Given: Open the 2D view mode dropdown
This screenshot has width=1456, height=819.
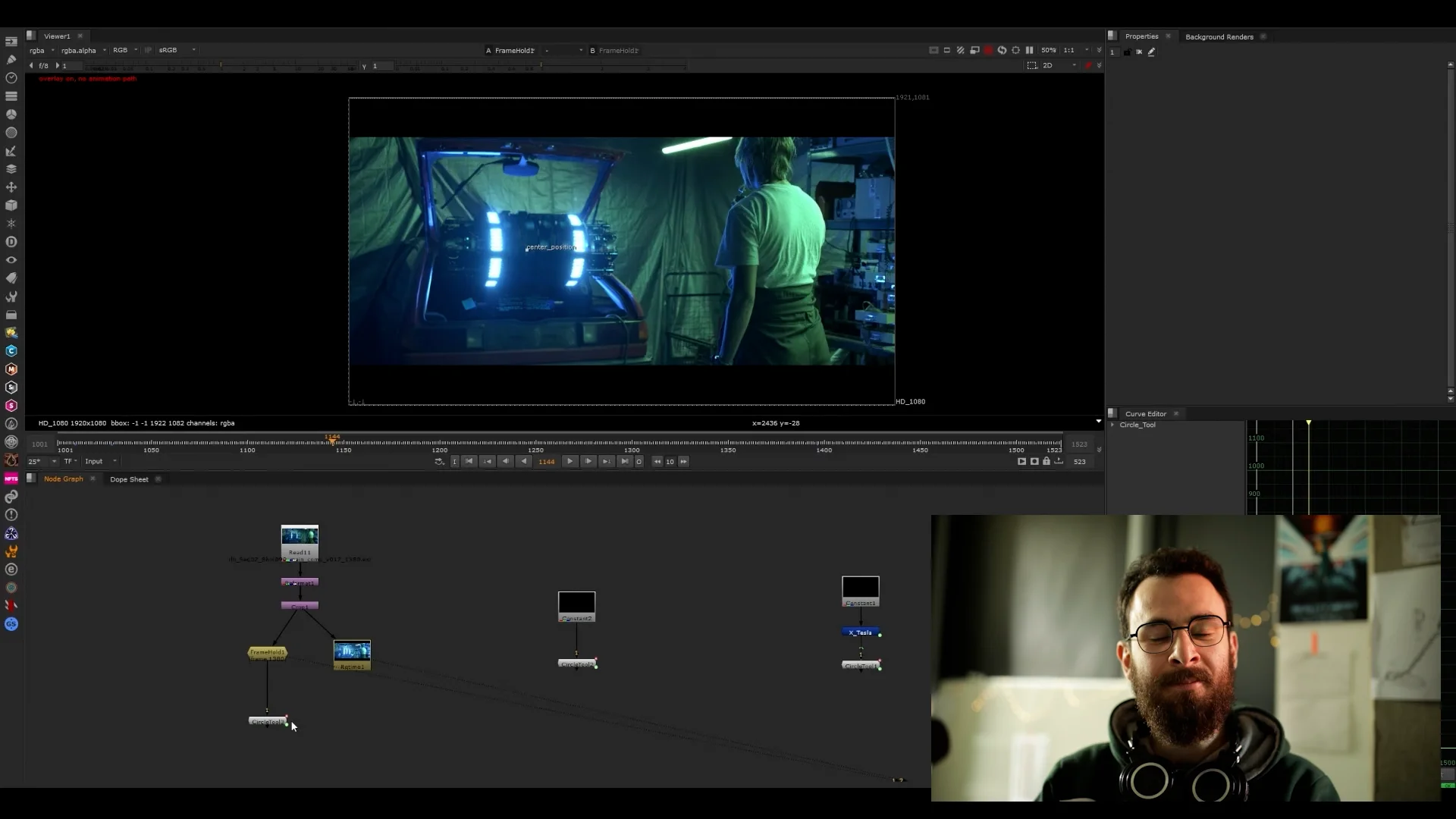Looking at the screenshot, I should point(1054,65).
